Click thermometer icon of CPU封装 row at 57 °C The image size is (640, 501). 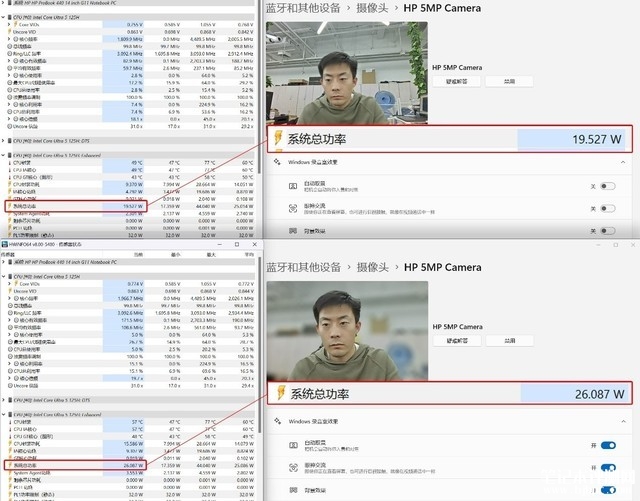pos(10,422)
